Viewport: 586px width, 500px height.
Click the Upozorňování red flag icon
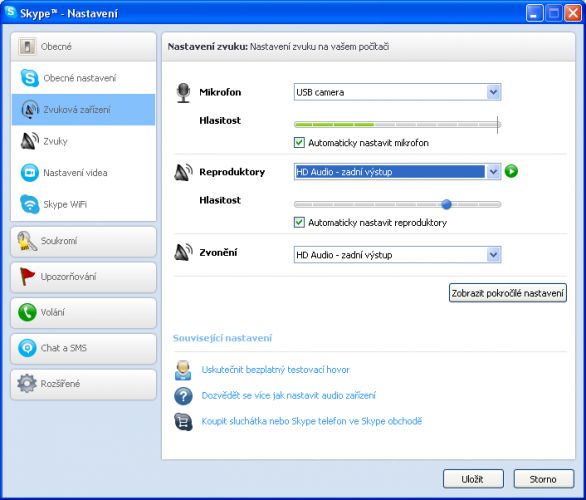pyautogui.click(x=27, y=277)
